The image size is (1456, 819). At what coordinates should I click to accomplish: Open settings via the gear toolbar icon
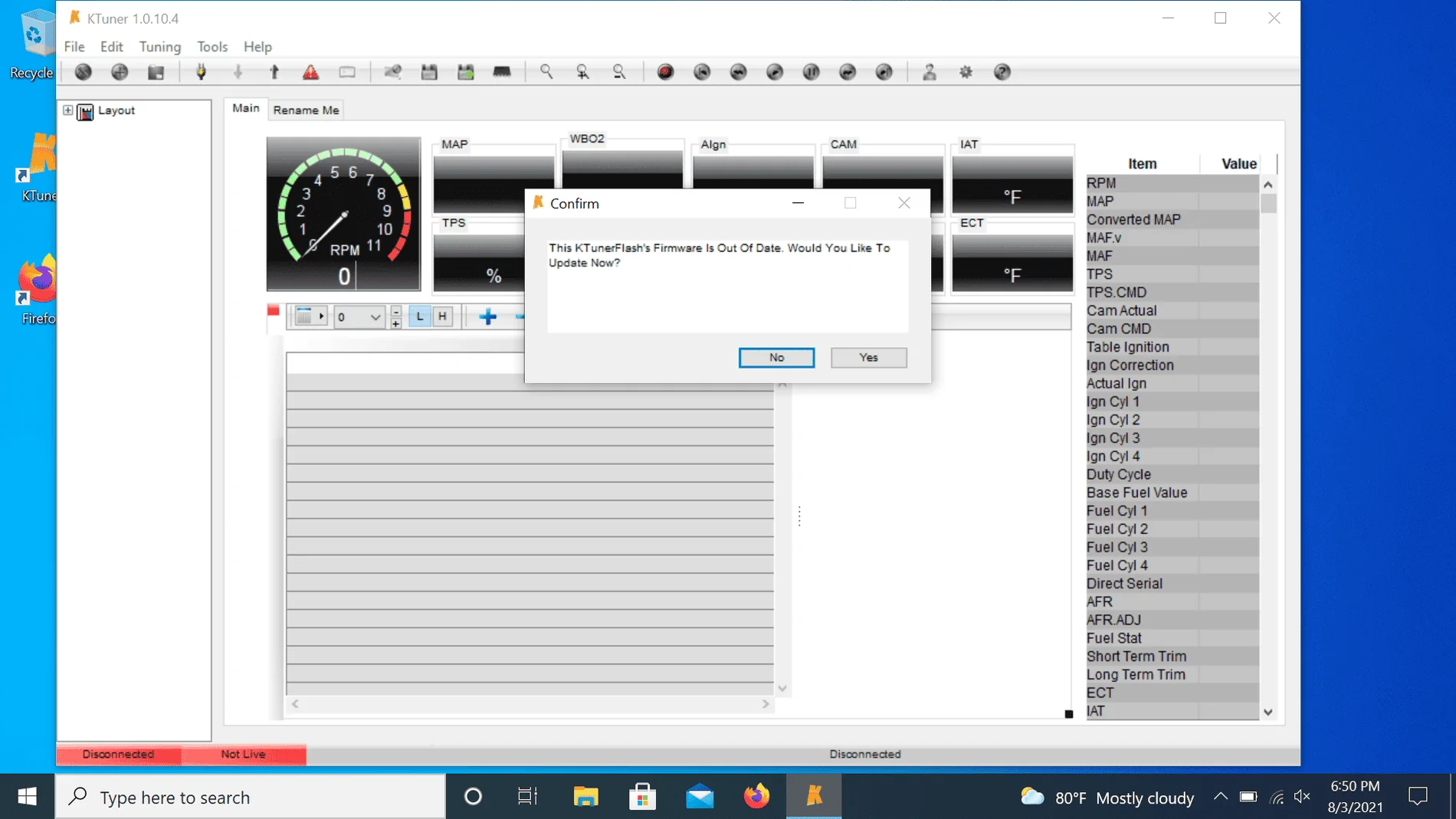coord(966,72)
